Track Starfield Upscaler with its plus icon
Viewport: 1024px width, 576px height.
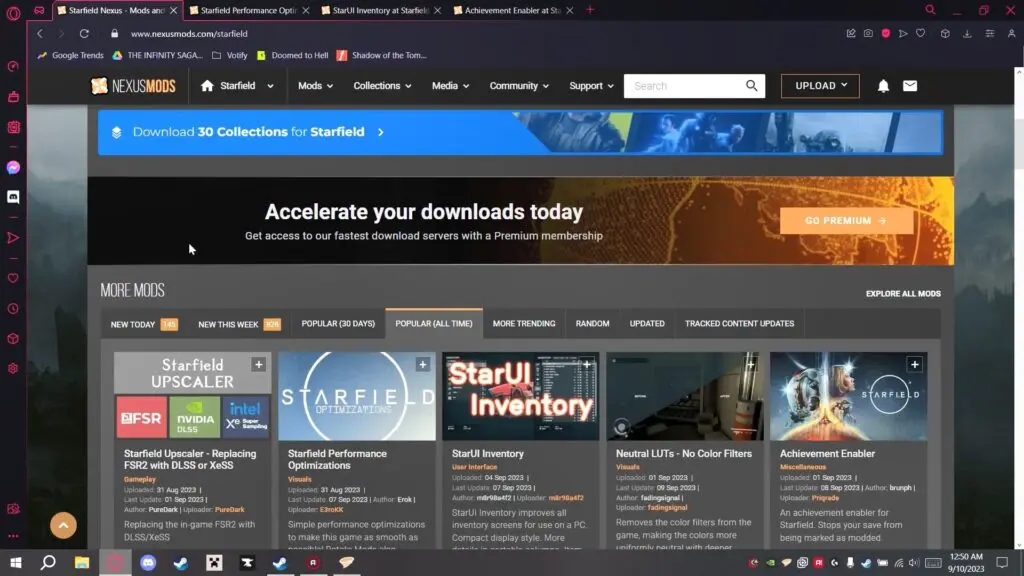[x=258, y=365]
